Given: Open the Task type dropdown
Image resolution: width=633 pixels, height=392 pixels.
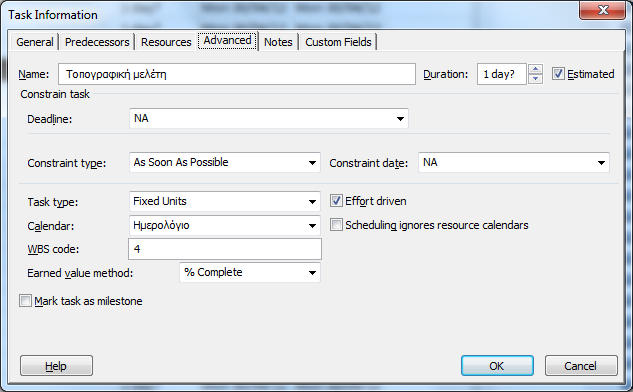Looking at the screenshot, I should [x=312, y=201].
